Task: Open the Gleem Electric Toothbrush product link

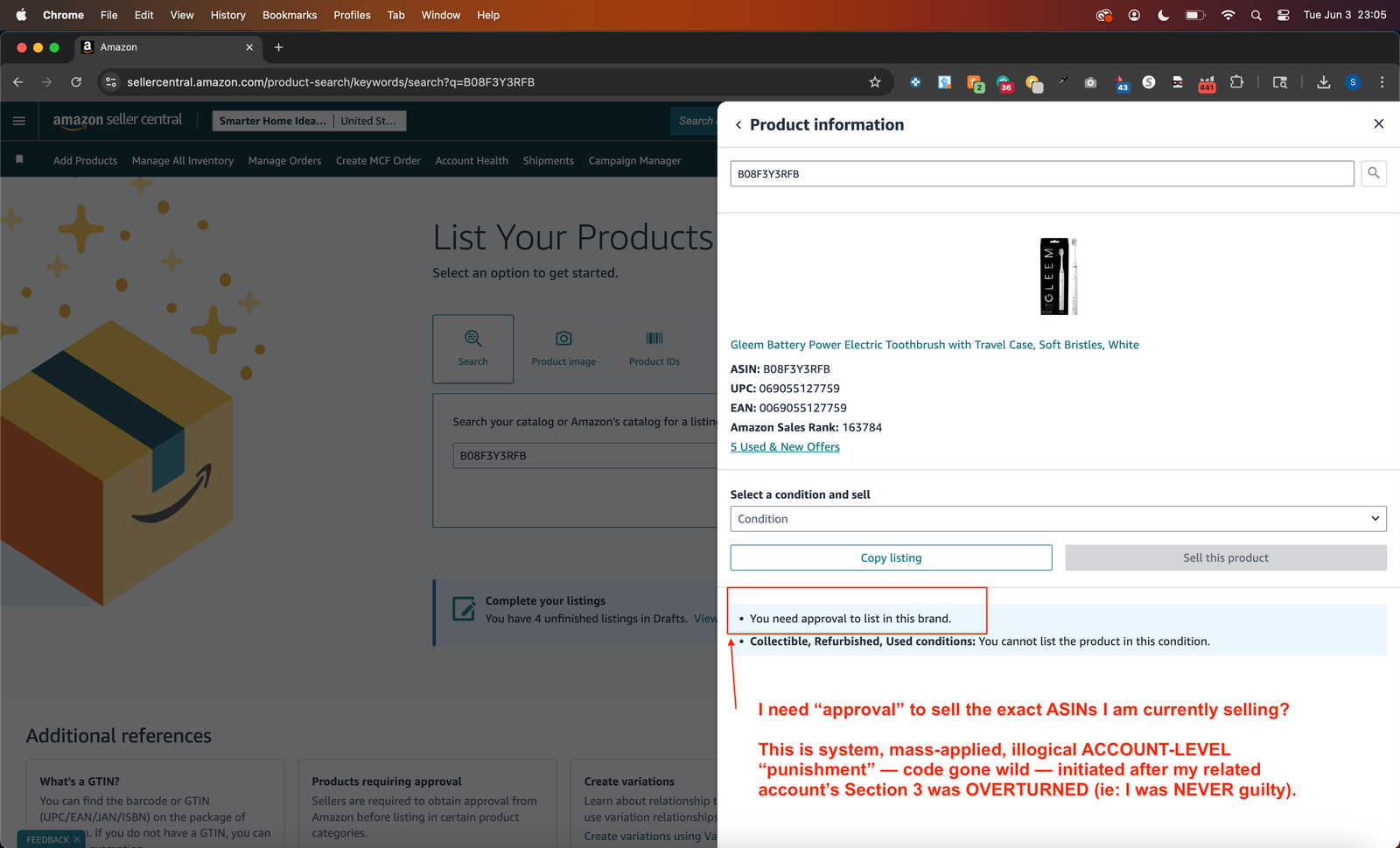Action: [934, 345]
